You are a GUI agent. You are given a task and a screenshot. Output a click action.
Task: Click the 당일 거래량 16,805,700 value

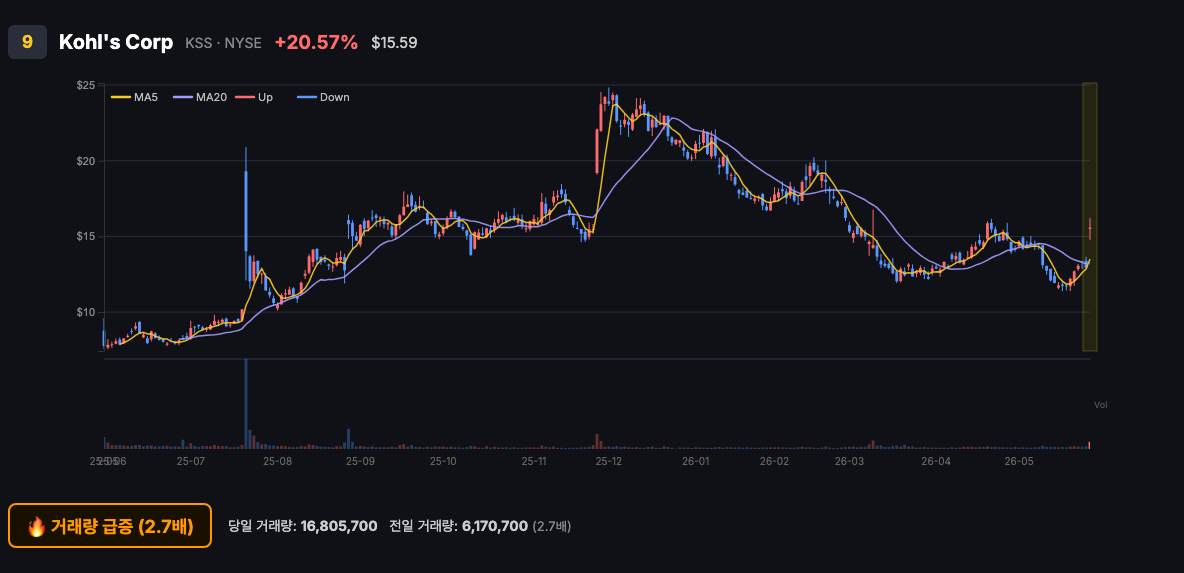[x=339, y=525]
